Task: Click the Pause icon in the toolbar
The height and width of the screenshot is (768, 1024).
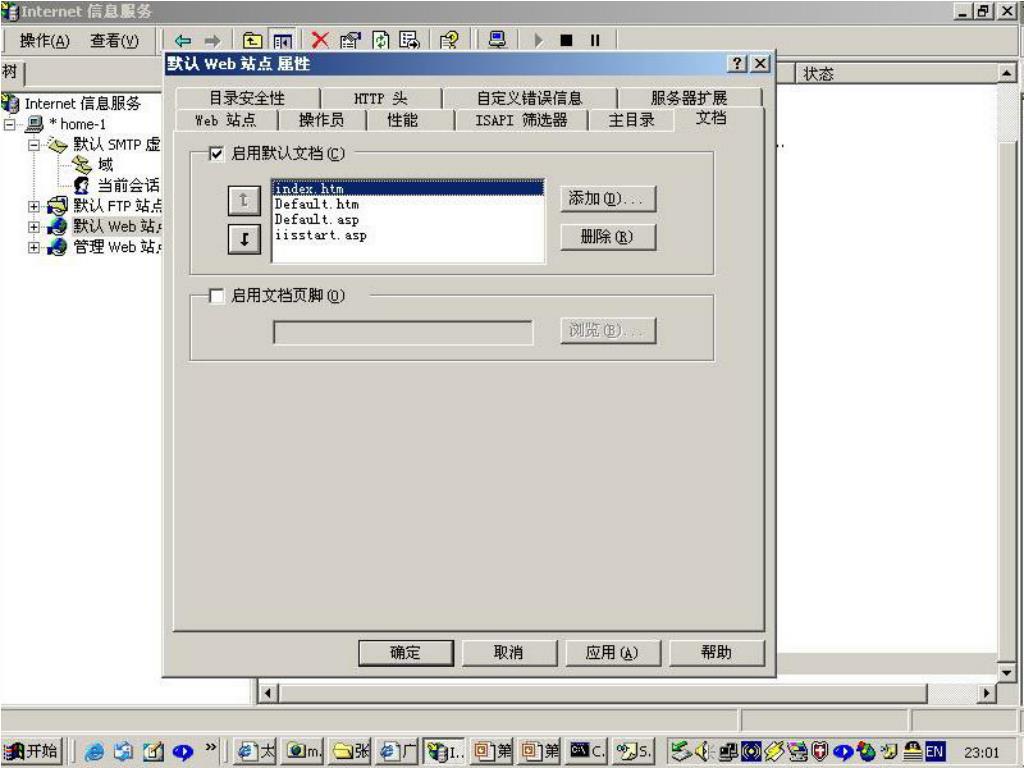Action: tap(594, 41)
